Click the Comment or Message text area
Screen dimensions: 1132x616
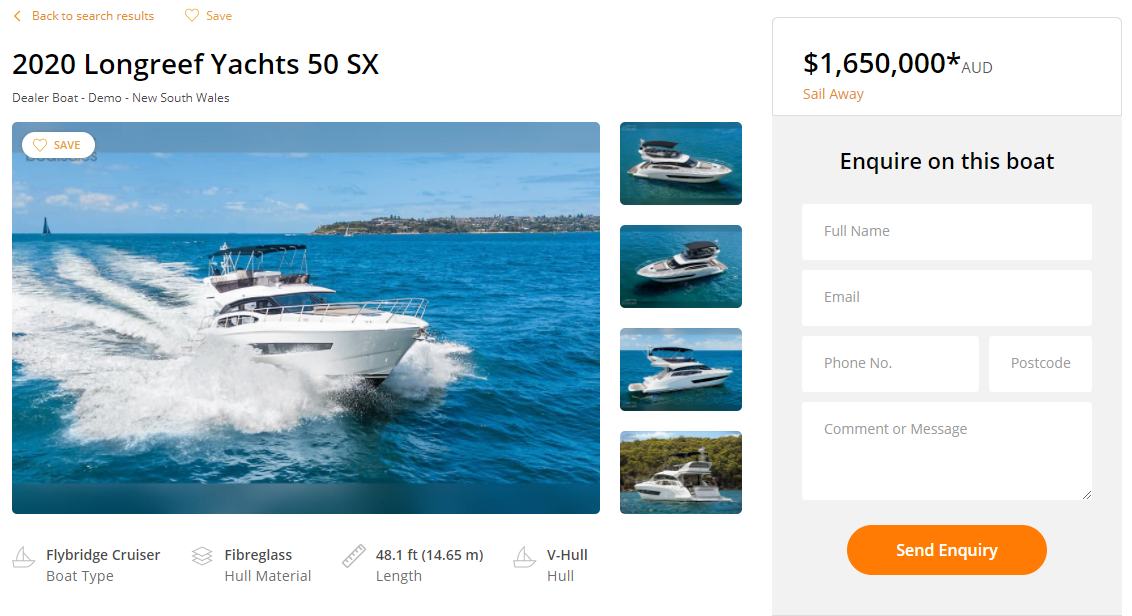click(x=946, y=450)
